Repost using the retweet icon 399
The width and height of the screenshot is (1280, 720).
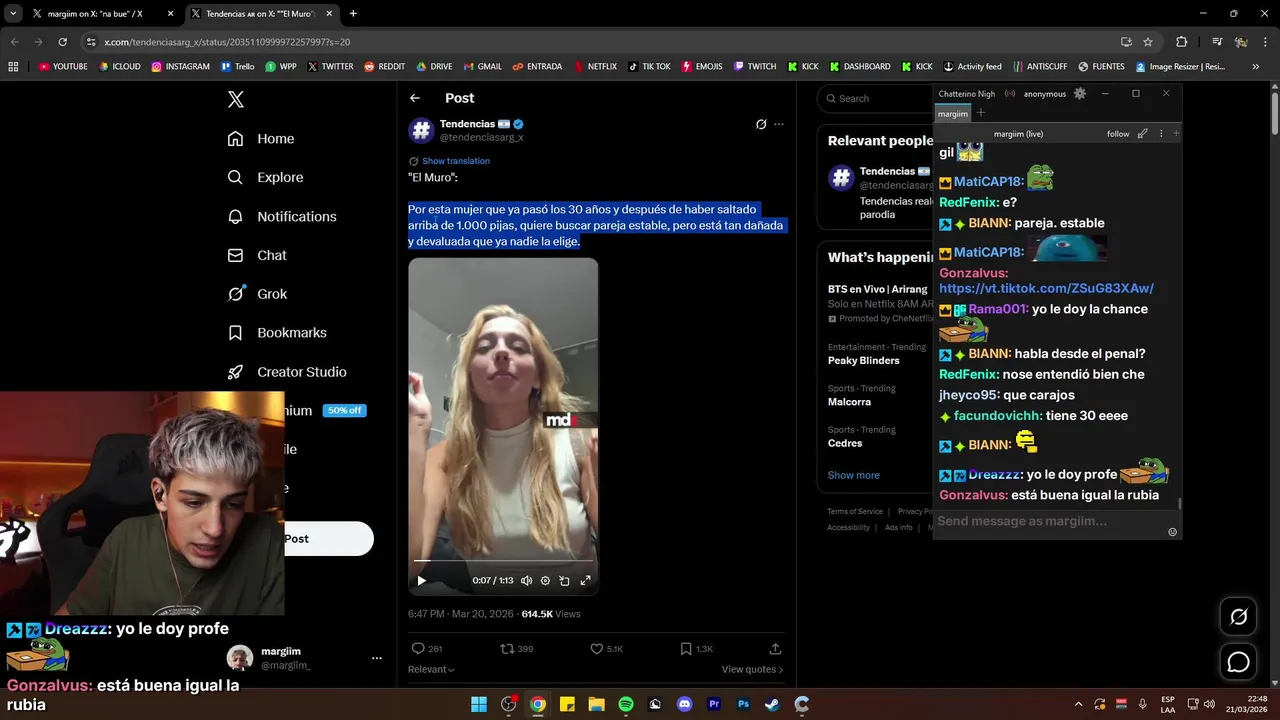pos(517,649)
